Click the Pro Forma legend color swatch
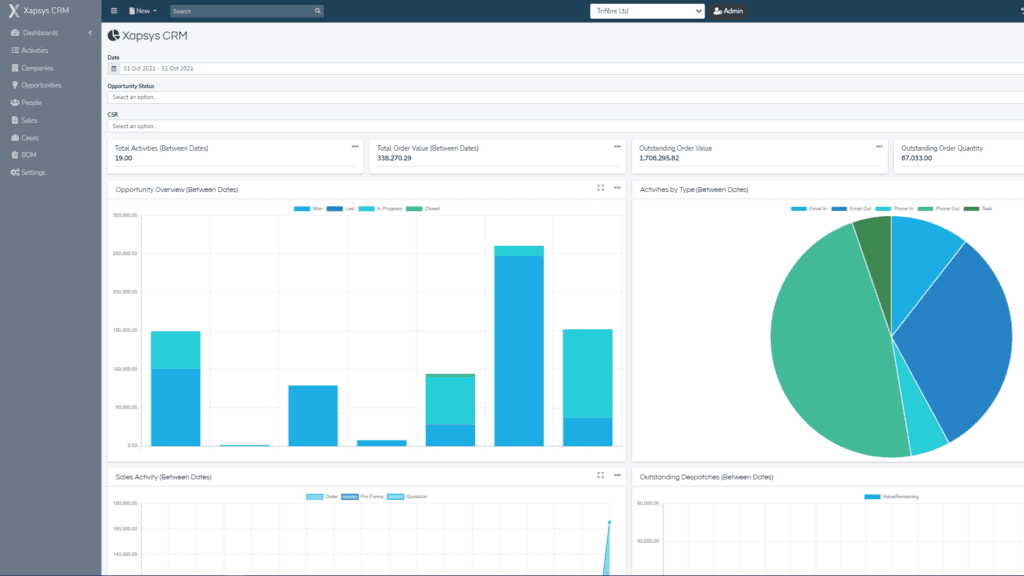The width and height of the screenshot is (1024, 576). [349, 497]
